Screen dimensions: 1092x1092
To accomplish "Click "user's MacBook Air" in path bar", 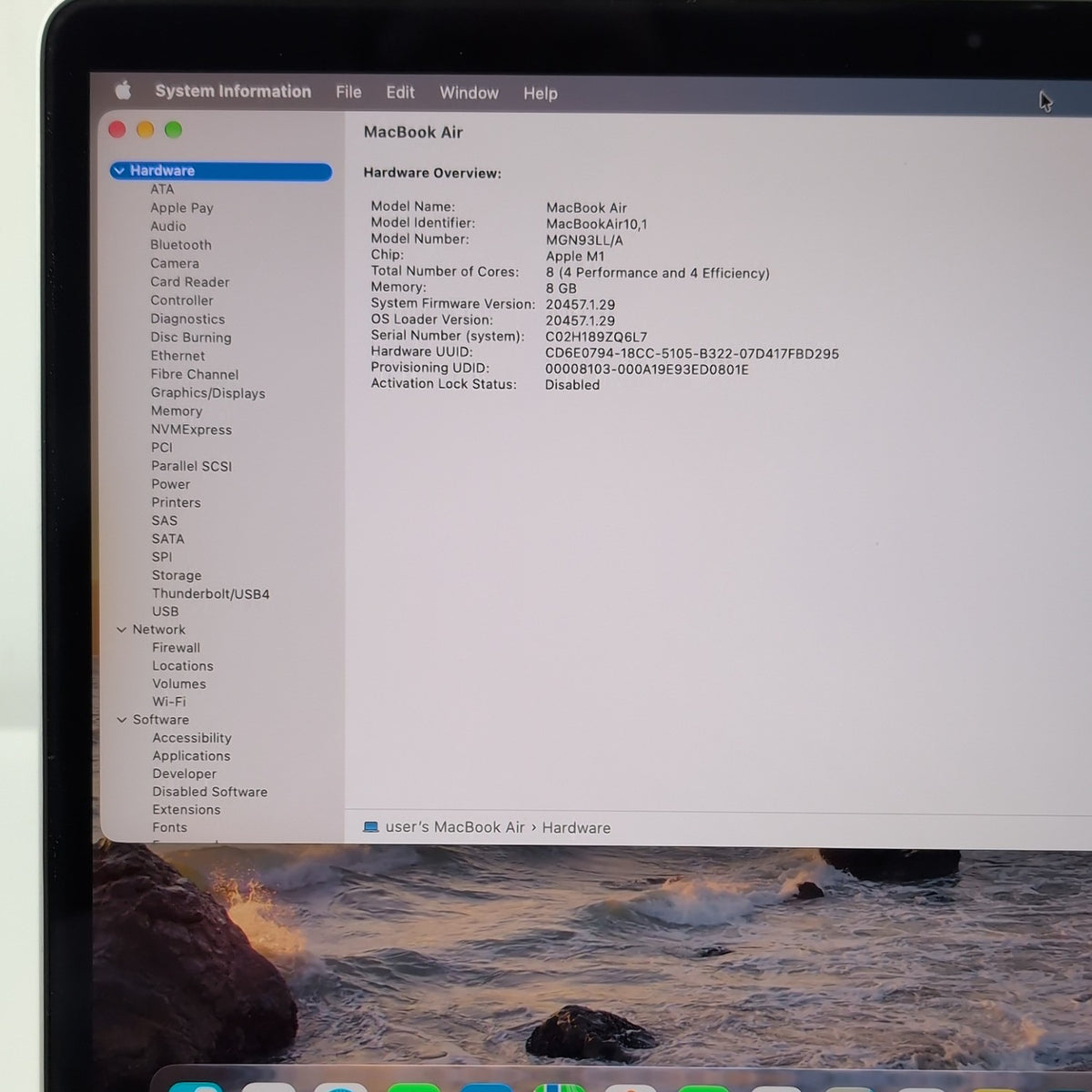I will 455,827.
